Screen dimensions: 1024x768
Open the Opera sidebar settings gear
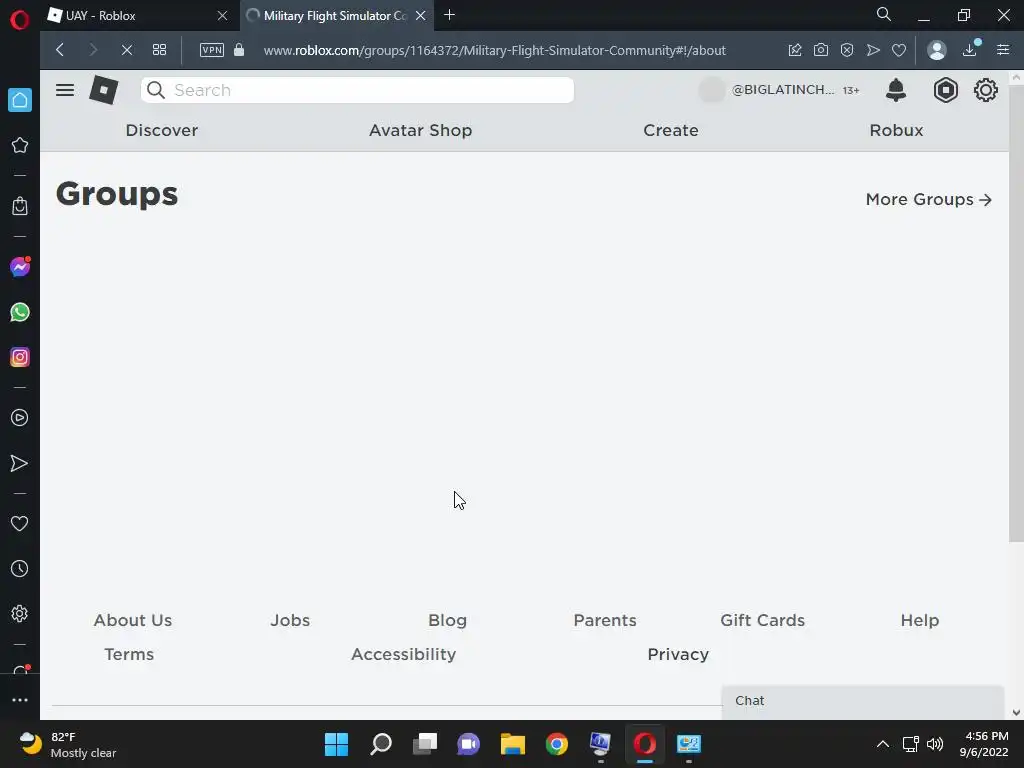point(20,614)
